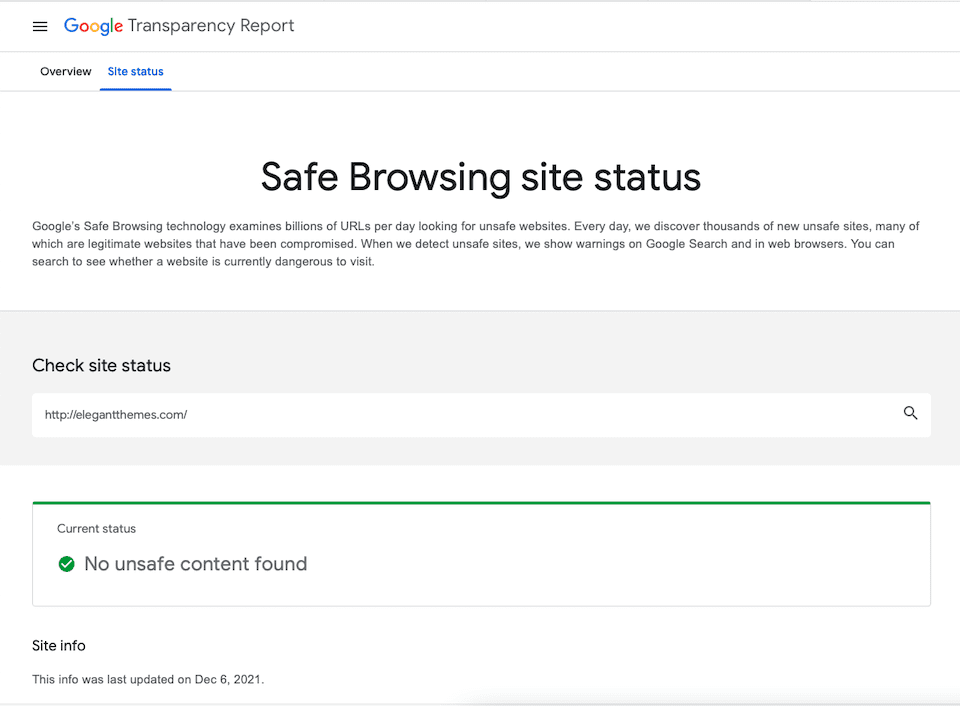This screenshot has width=960, height=706.
Task: Click the green bar atop the status card
Action: click(x=480, y=503)
